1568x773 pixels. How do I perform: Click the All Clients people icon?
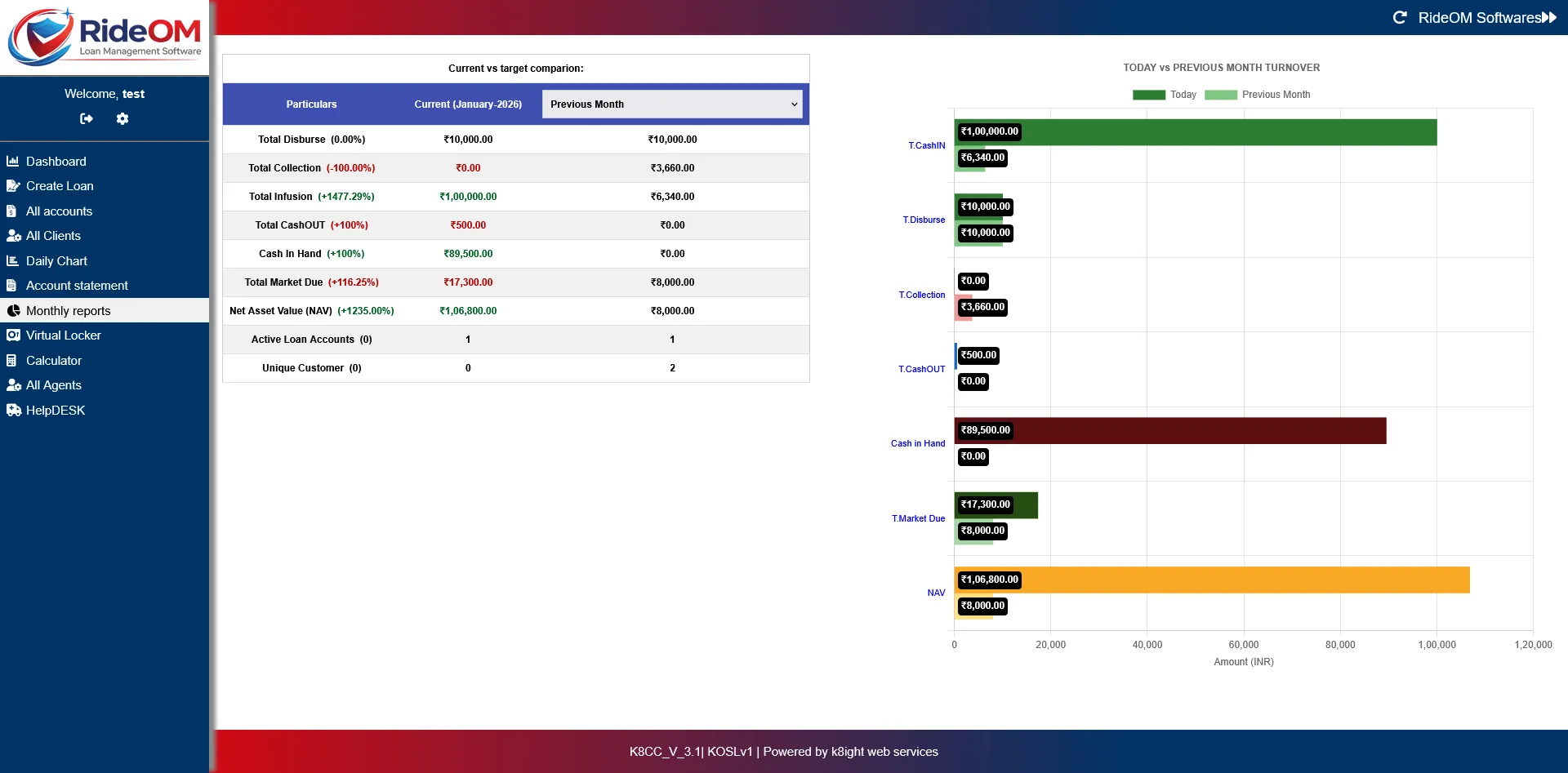click(x=14, y=235)
